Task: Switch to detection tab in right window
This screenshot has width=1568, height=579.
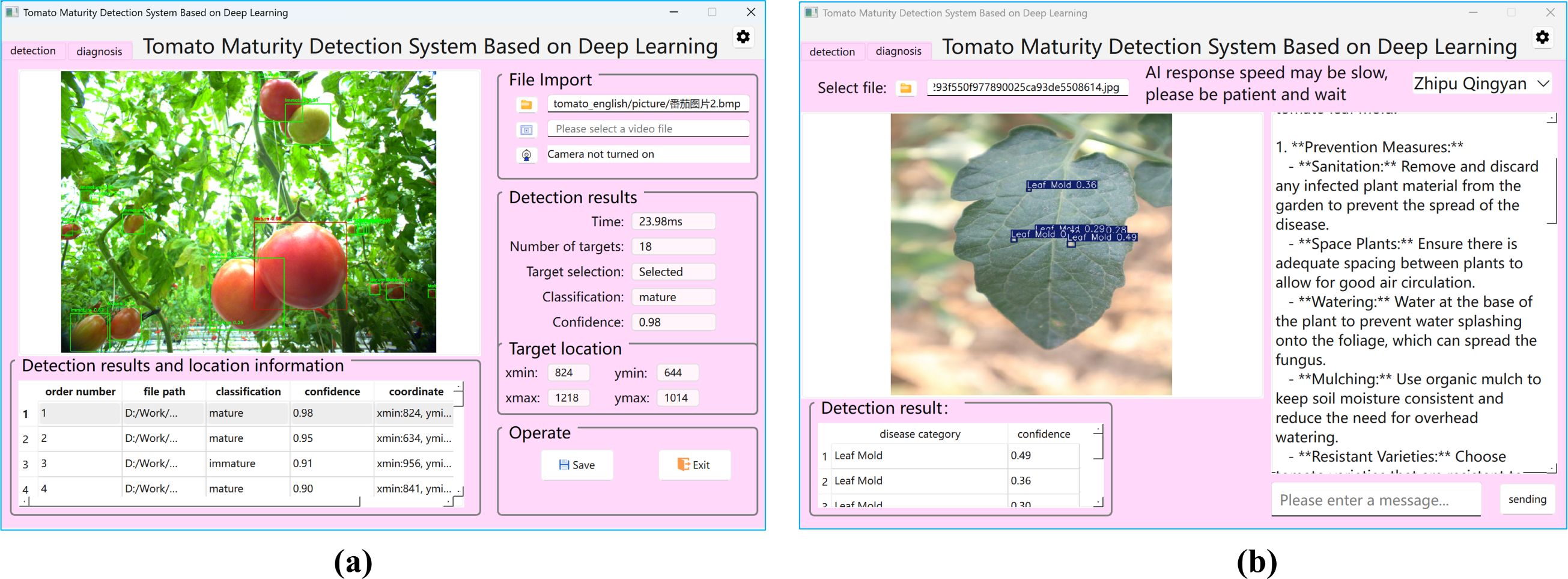Action: (831, 52)
